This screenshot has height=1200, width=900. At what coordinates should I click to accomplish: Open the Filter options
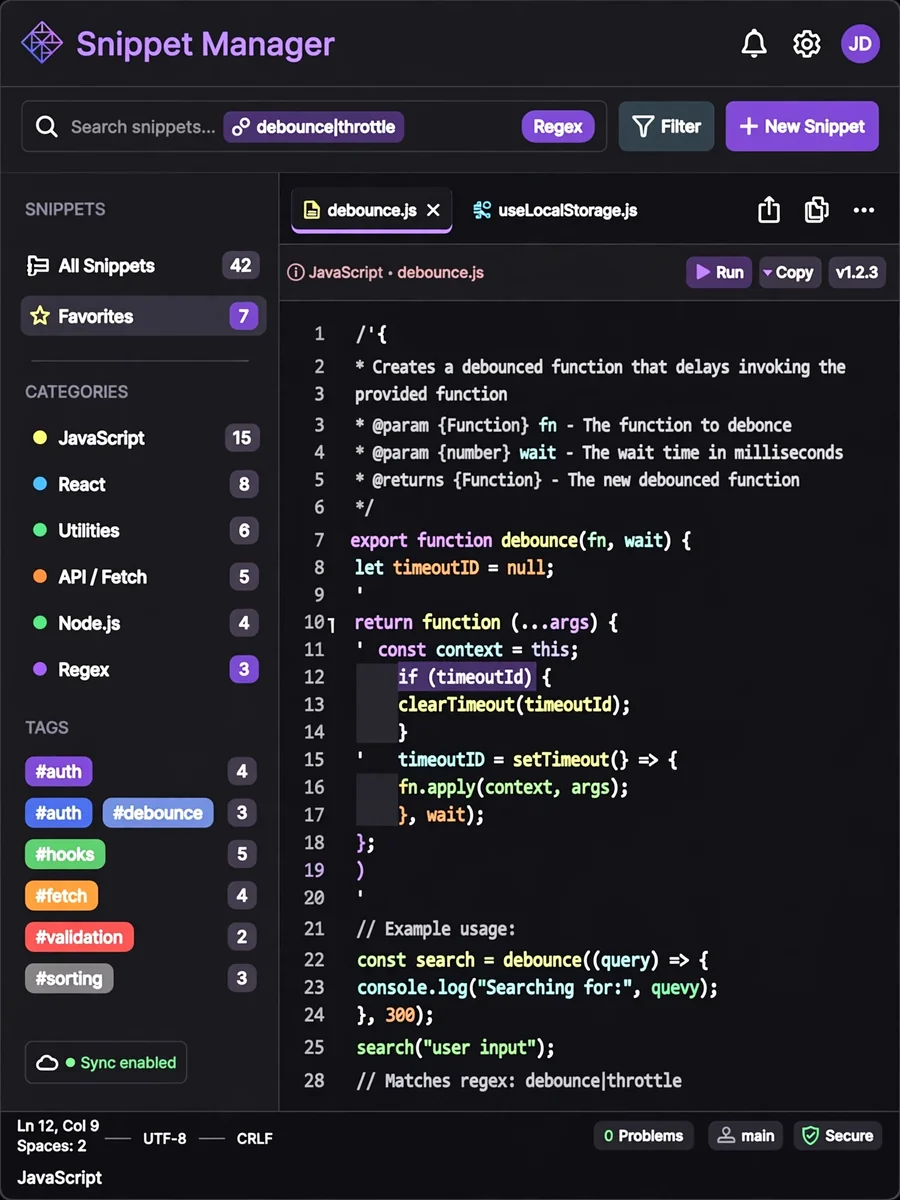pyautogui.click(x=666, y=127)
